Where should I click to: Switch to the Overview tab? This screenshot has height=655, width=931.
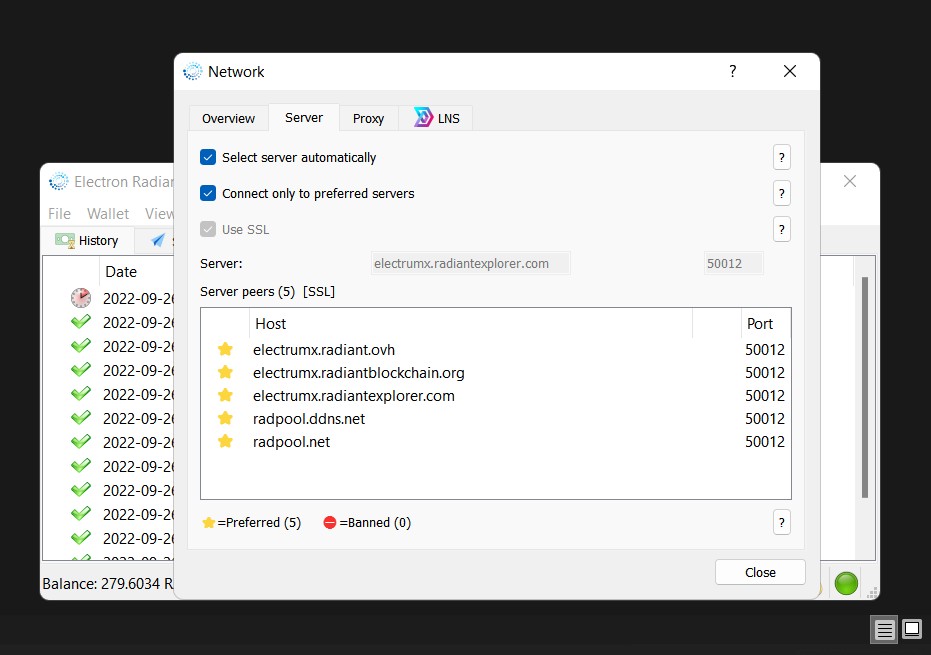[229, 118]
